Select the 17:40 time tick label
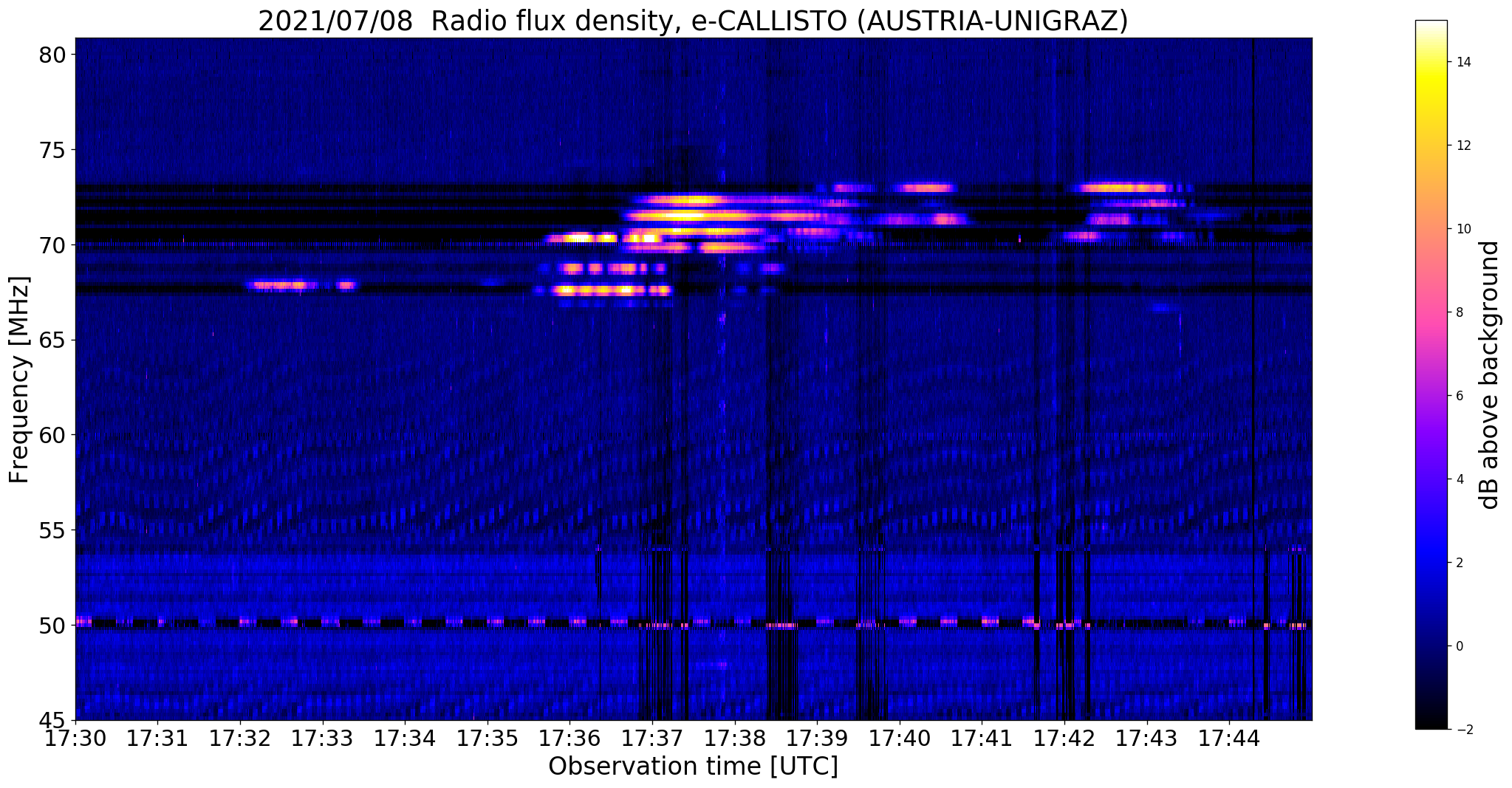 900,738
